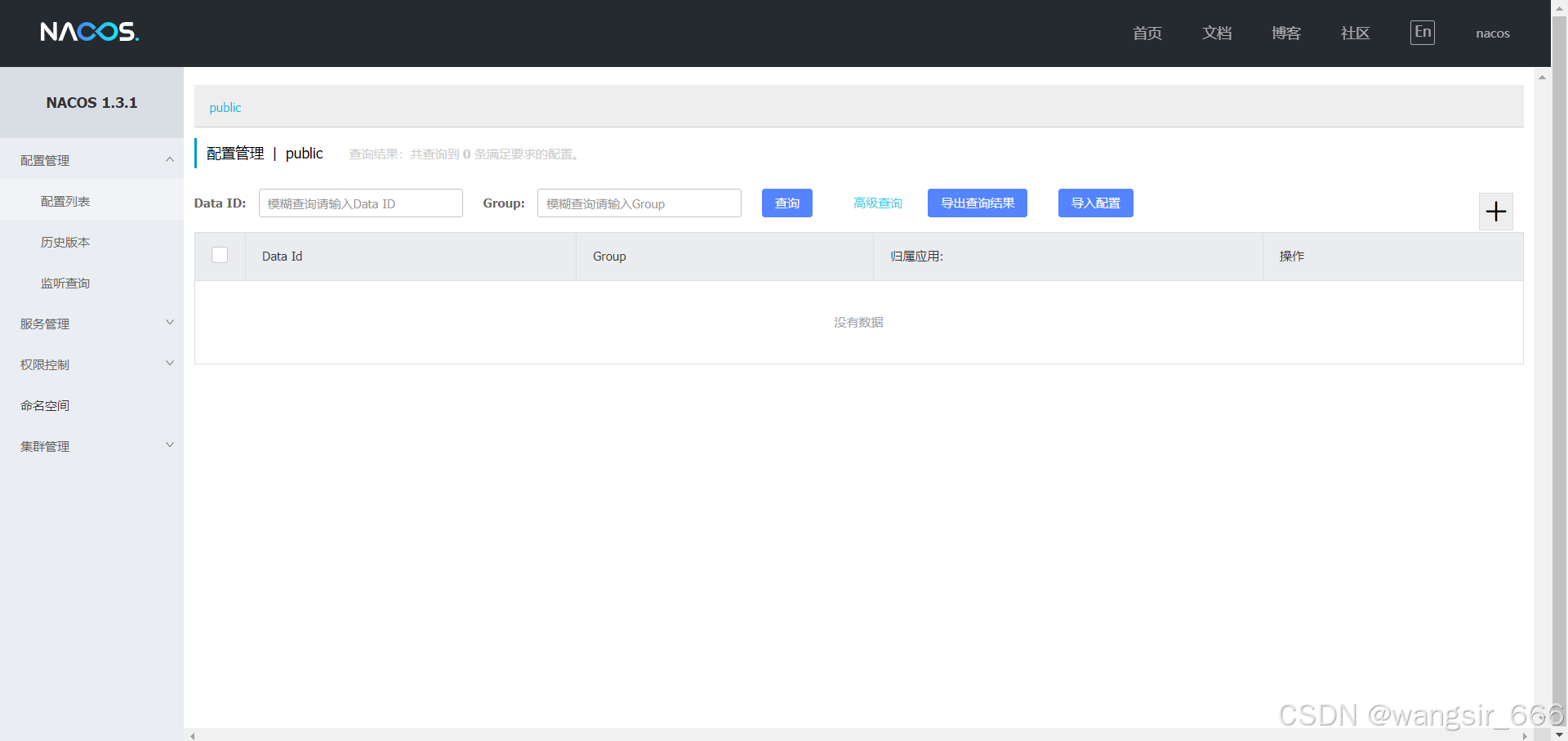The image size is (1568, 741).
Task: Switch to the public namespace tab
Action: (x=225, y=107)
